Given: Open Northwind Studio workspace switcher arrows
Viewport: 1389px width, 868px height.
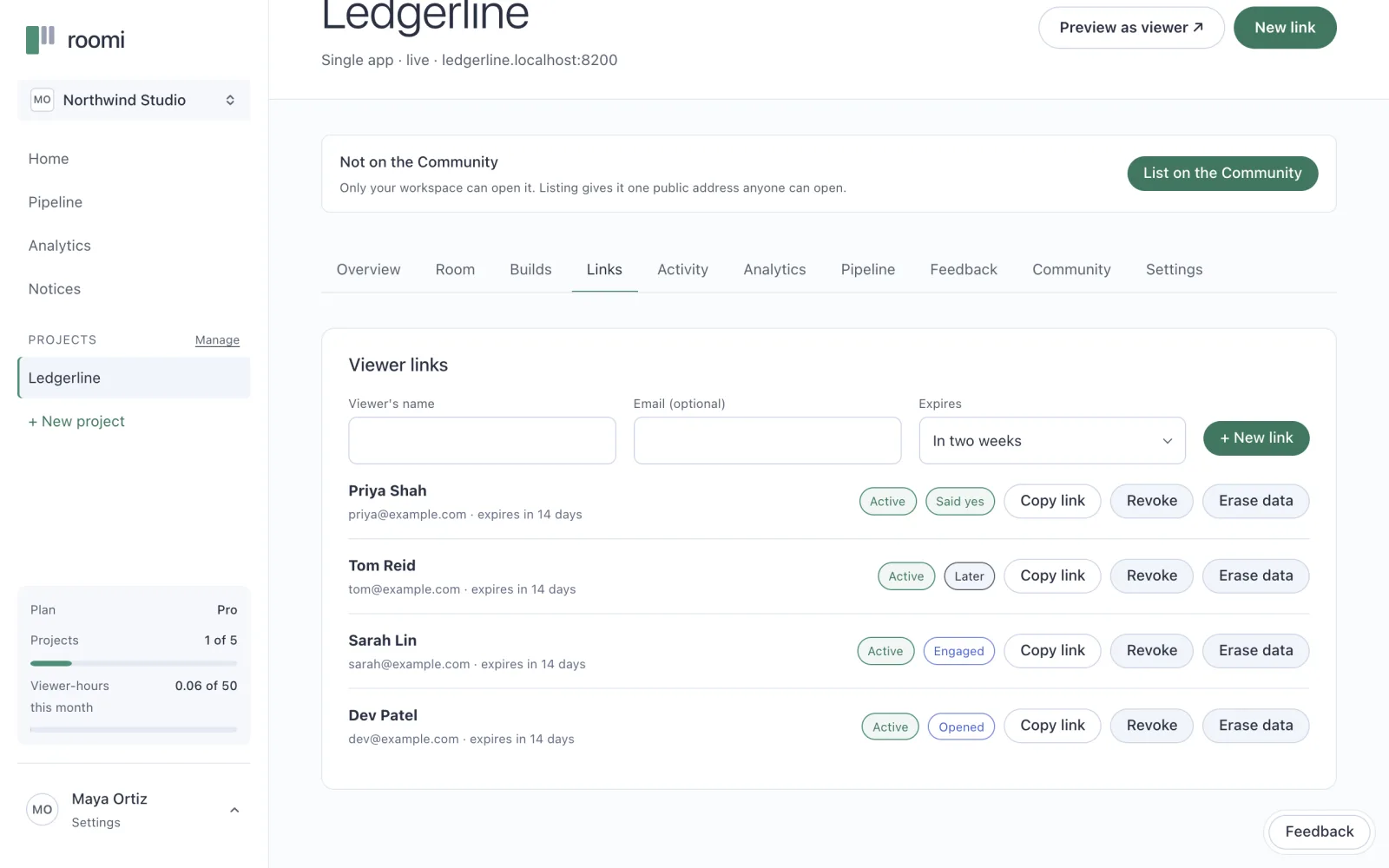Looking at the screenshot, I should pyautogui.click(x=230, y=100).
